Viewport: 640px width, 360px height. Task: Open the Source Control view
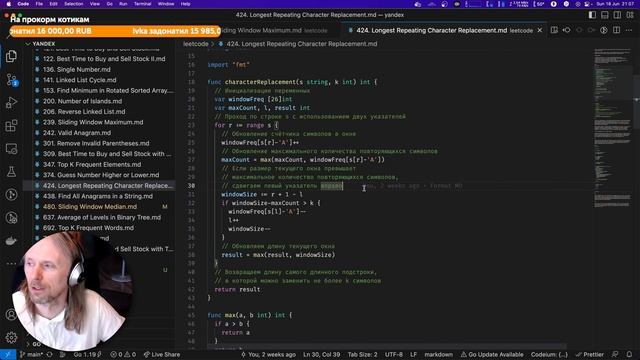[11, 80]
